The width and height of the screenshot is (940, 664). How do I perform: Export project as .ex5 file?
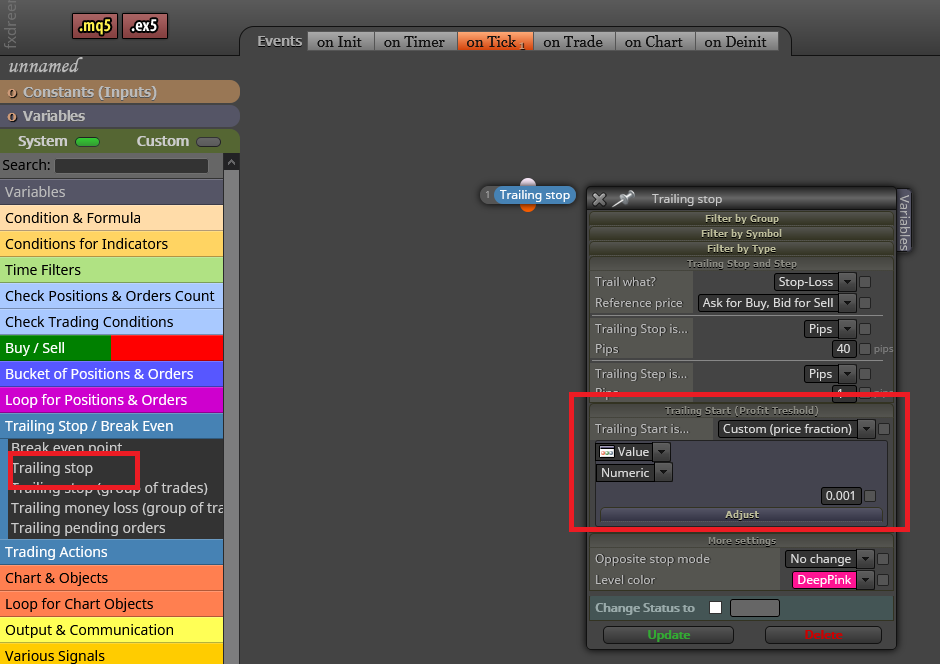pos(144,26)
